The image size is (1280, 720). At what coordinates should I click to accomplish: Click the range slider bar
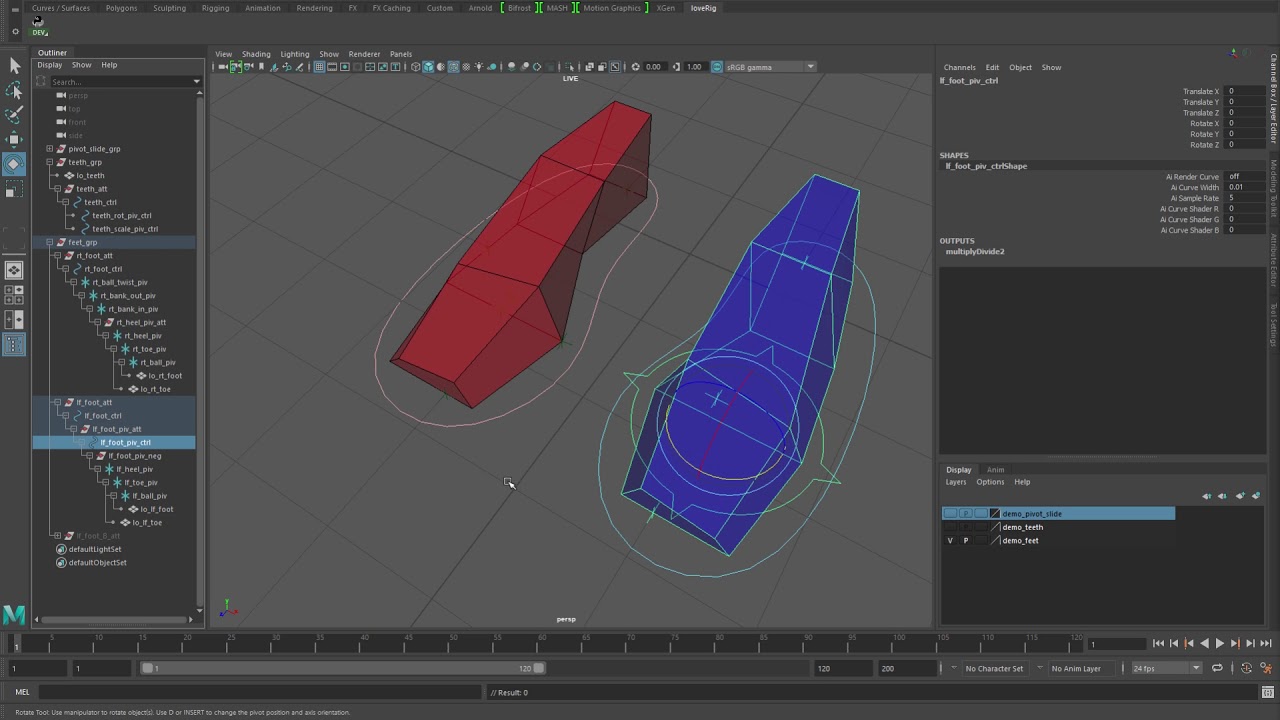click(x=340, y=668)
